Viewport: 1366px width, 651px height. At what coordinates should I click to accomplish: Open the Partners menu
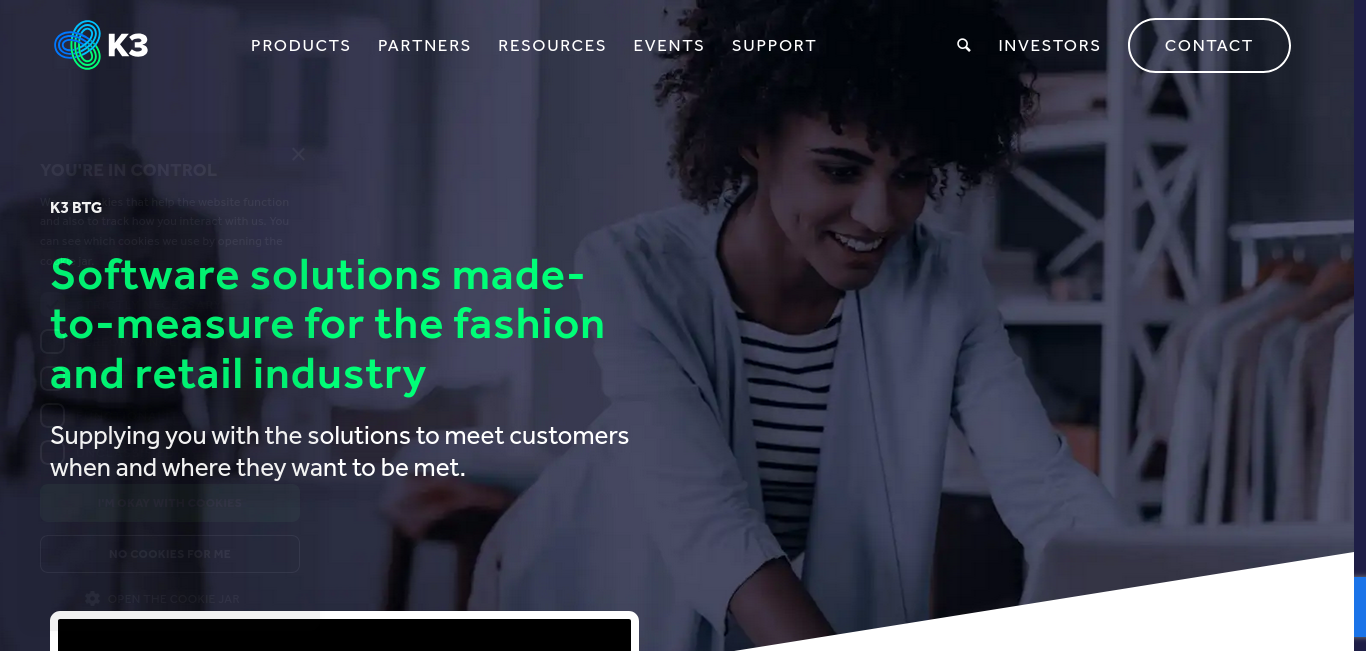424,46
